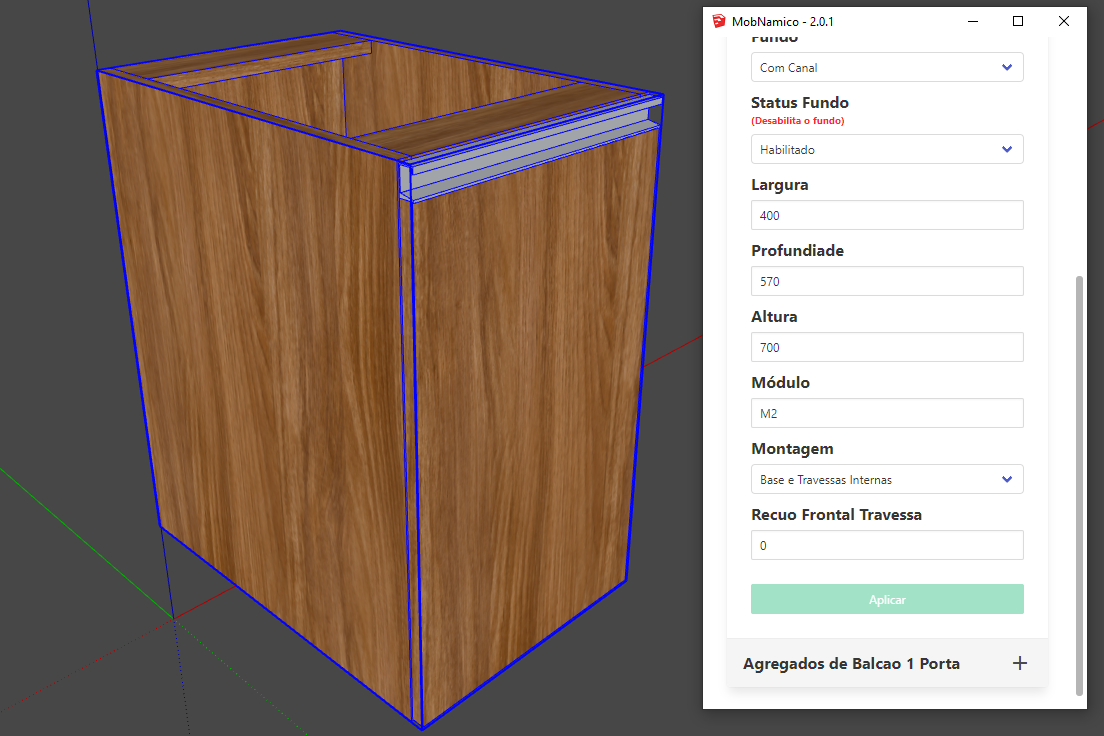Open the Status Fundo dropdown showing Habilitado
1104x736 pixels.
tap(886, 150)
